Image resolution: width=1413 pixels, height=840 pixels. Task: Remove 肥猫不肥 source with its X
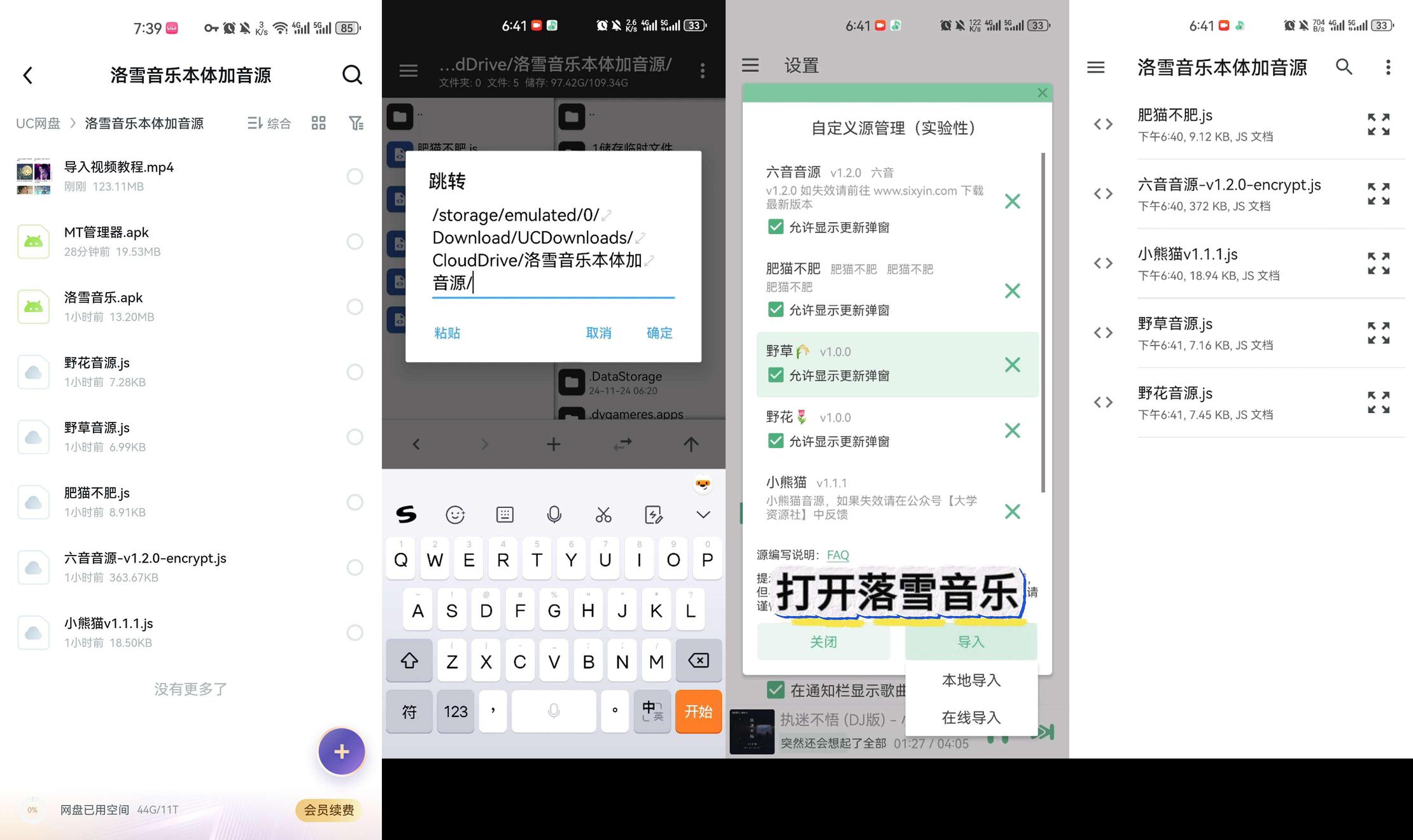1013,291
